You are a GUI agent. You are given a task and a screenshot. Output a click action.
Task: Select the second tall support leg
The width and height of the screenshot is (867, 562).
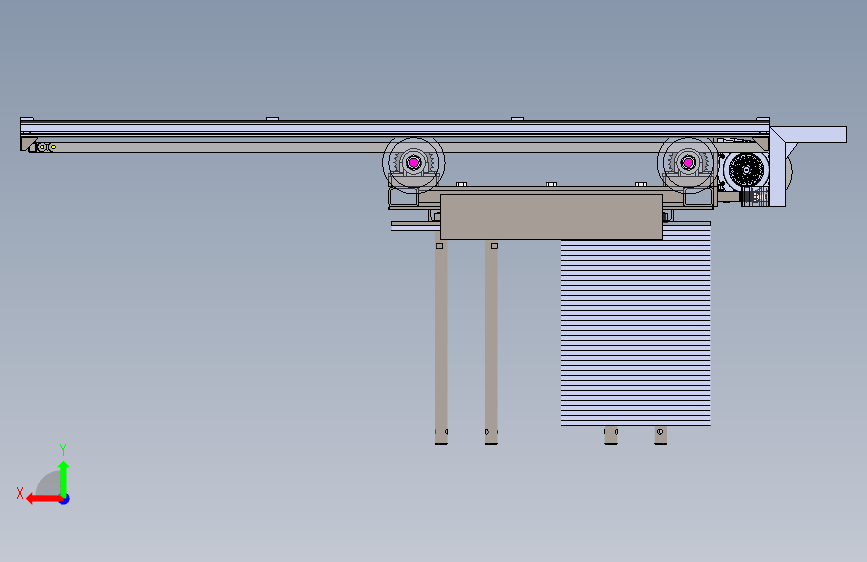[491, 342]
